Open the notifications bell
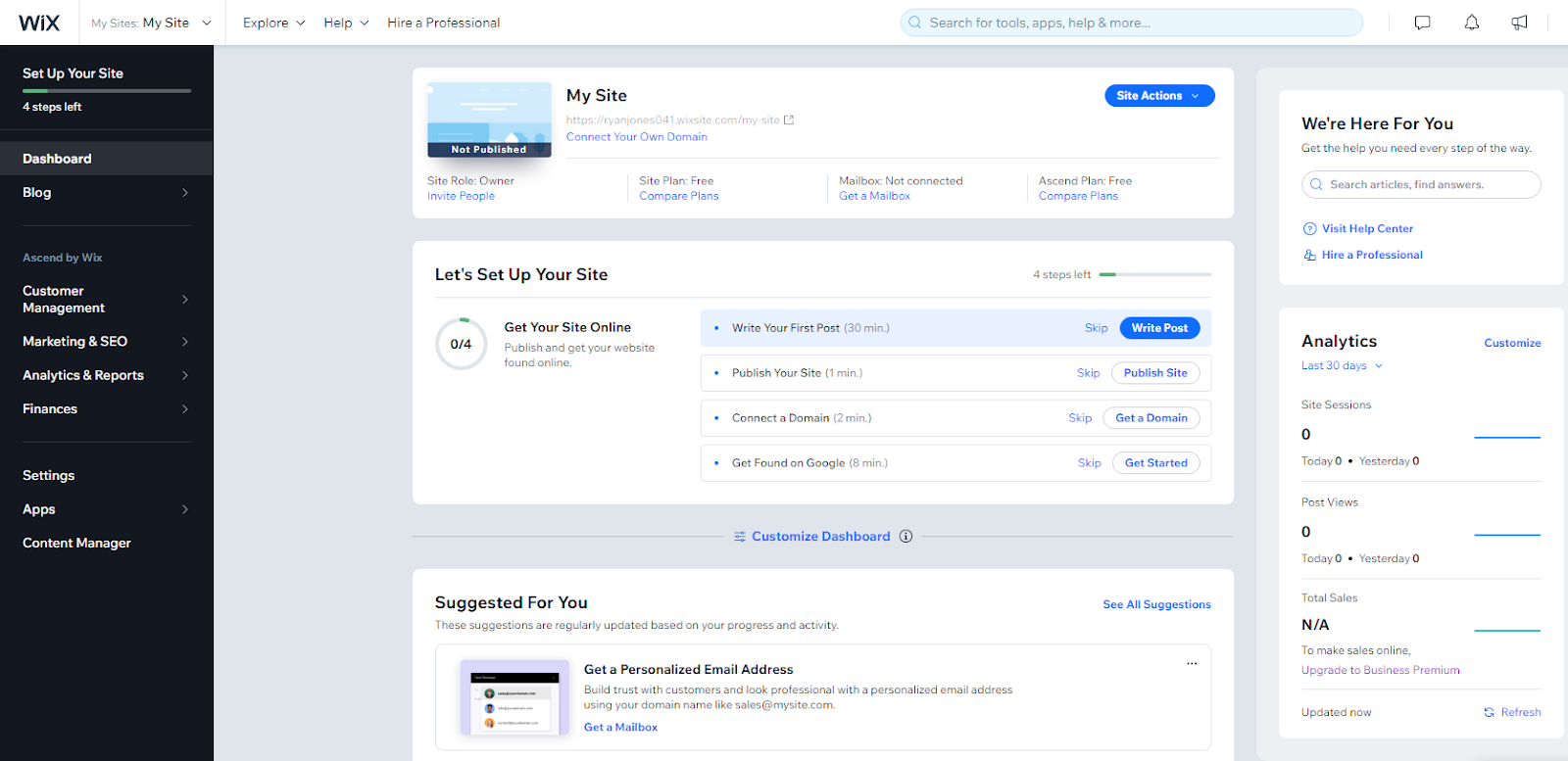1568x761 pixels. point(1471,23)
